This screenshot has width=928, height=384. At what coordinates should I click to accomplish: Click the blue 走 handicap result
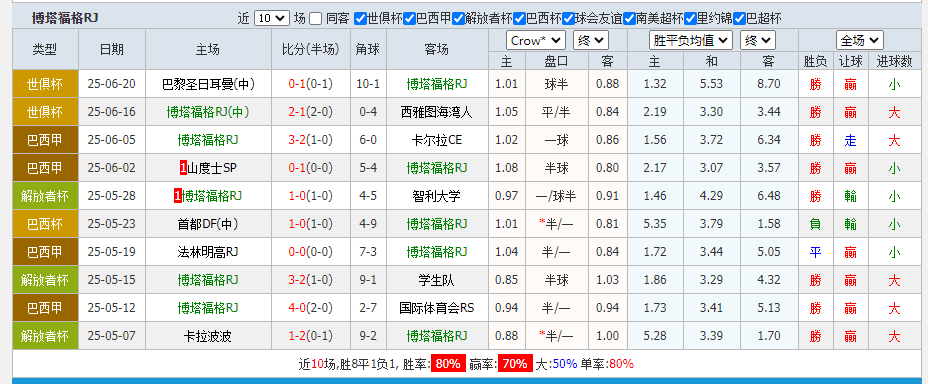[x=850, y=140]
